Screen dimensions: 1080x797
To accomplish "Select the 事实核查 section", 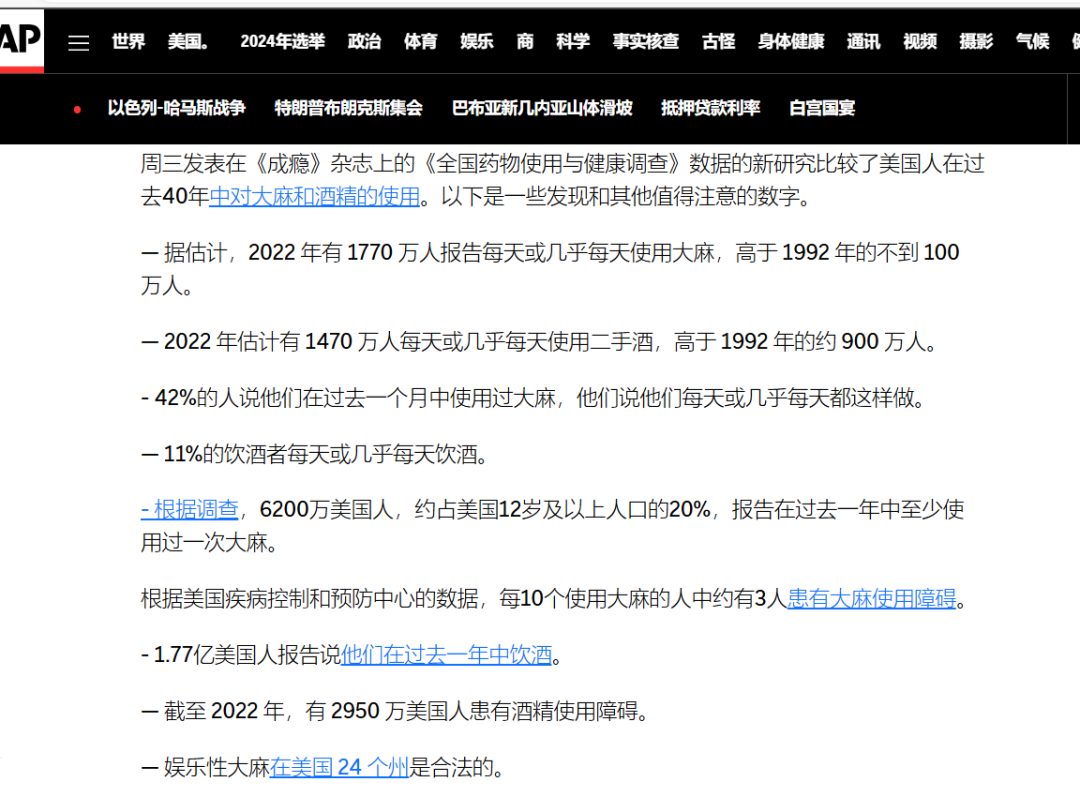I will coord(645,42).
